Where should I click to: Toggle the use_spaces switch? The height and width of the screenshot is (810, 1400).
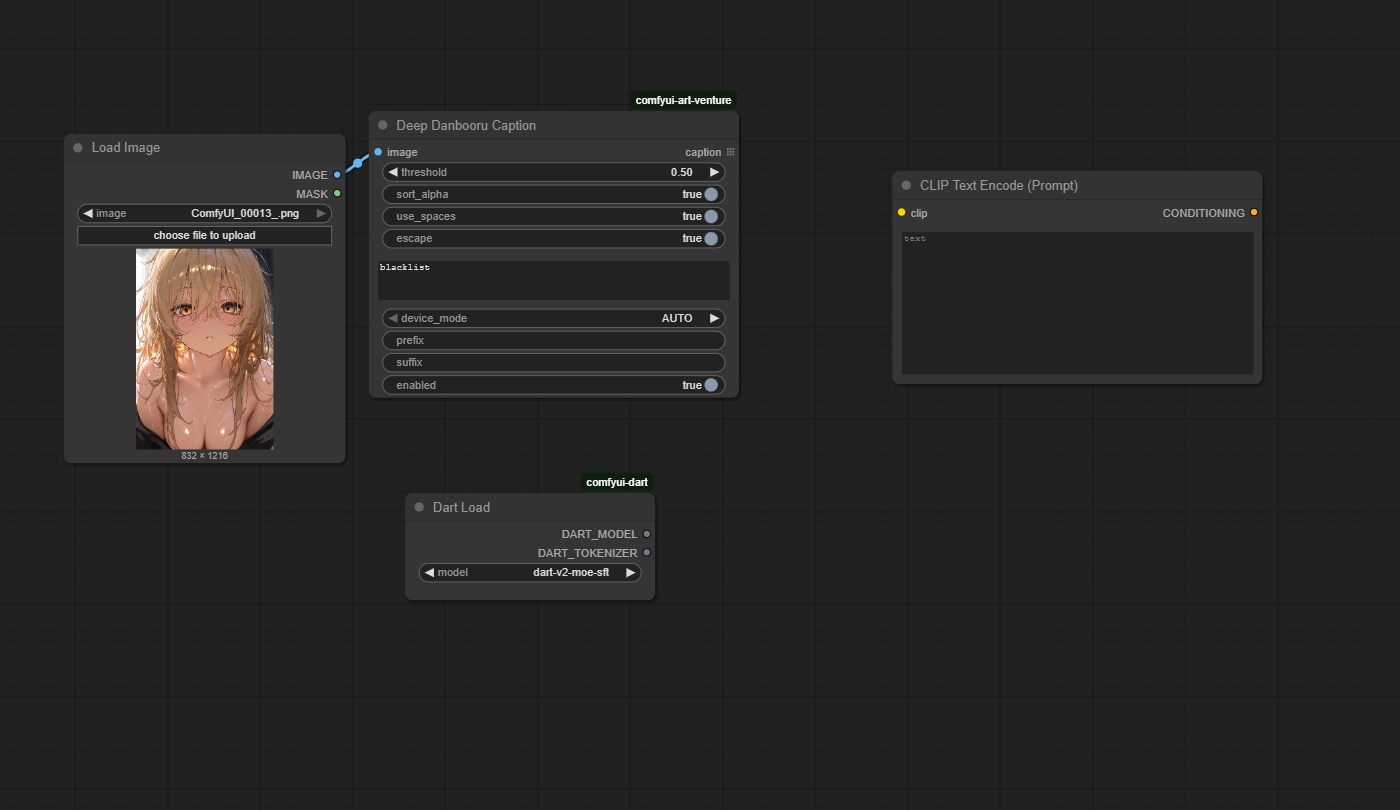point(711,217)
